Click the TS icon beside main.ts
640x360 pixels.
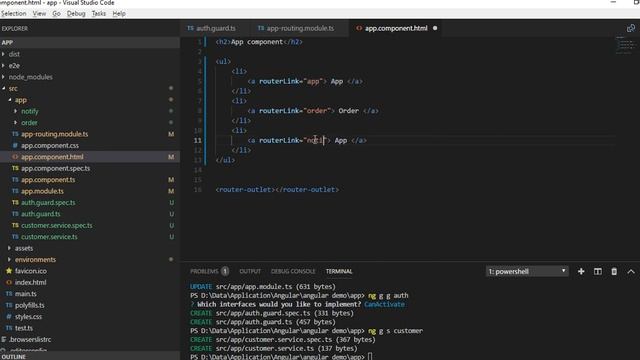(x=9, y=293)
